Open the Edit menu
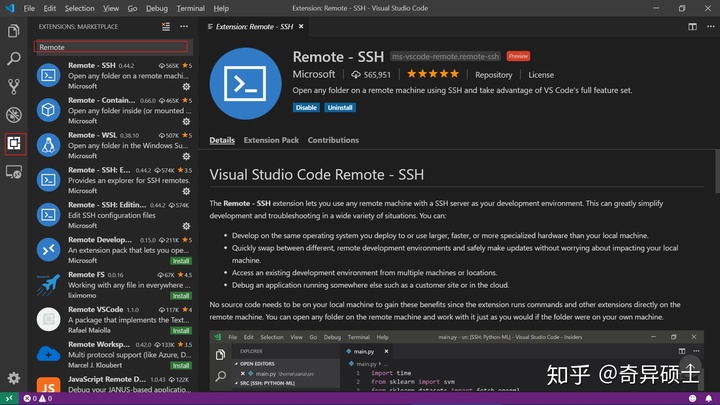The height and width of the screenshot is (405, 720). (49, 8)
